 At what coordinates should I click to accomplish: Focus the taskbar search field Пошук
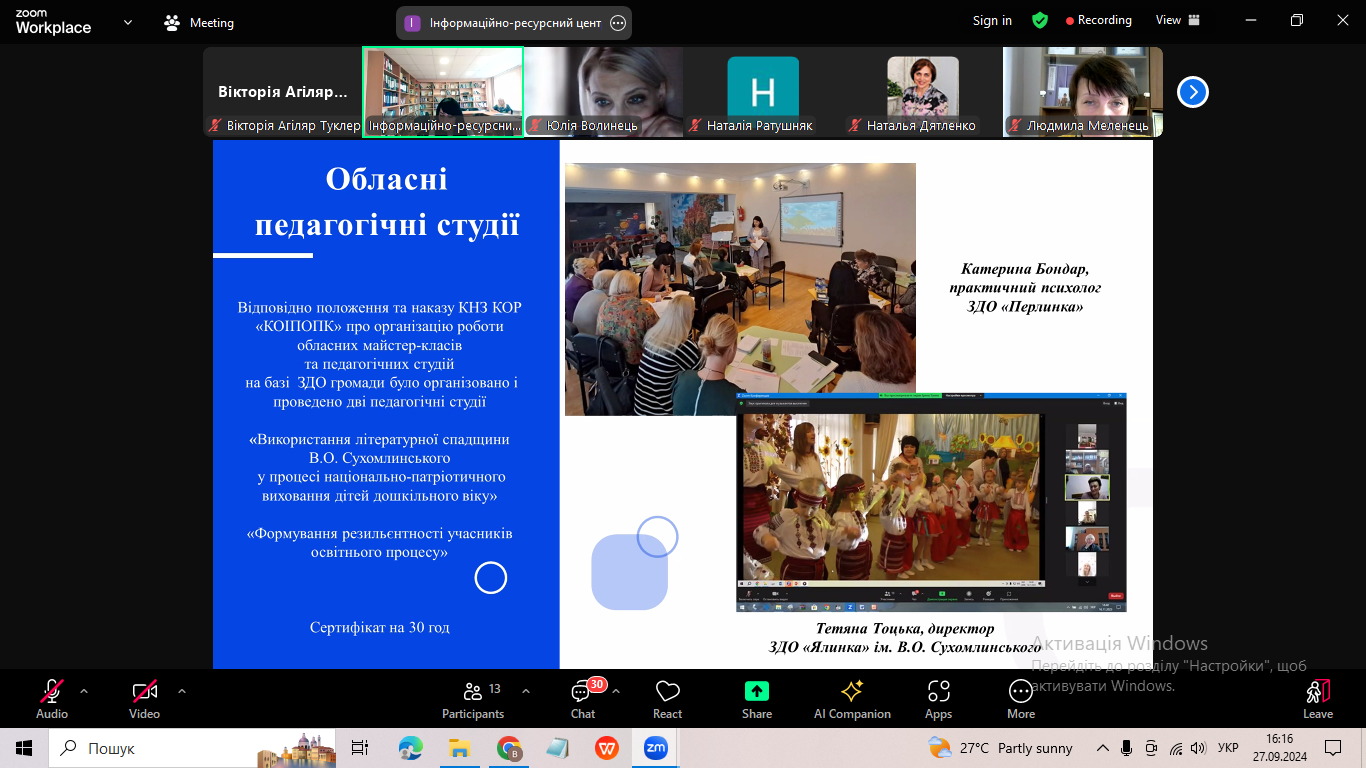[x=190, y=748]
